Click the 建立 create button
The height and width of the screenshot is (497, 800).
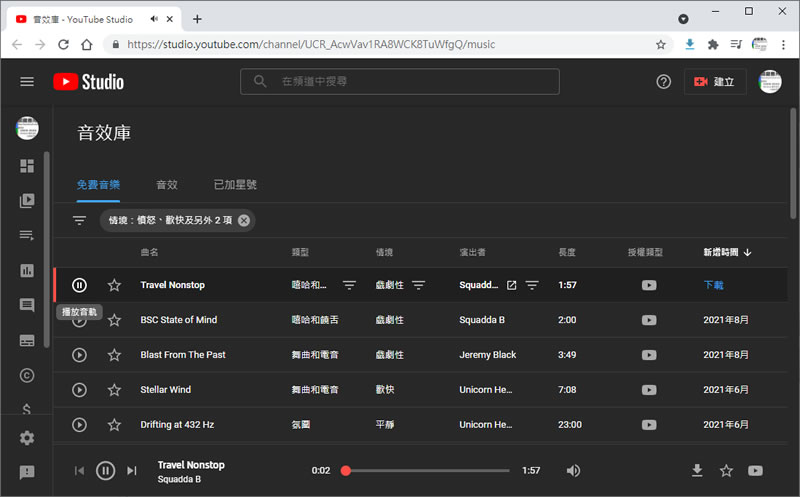tap(714, 82)
